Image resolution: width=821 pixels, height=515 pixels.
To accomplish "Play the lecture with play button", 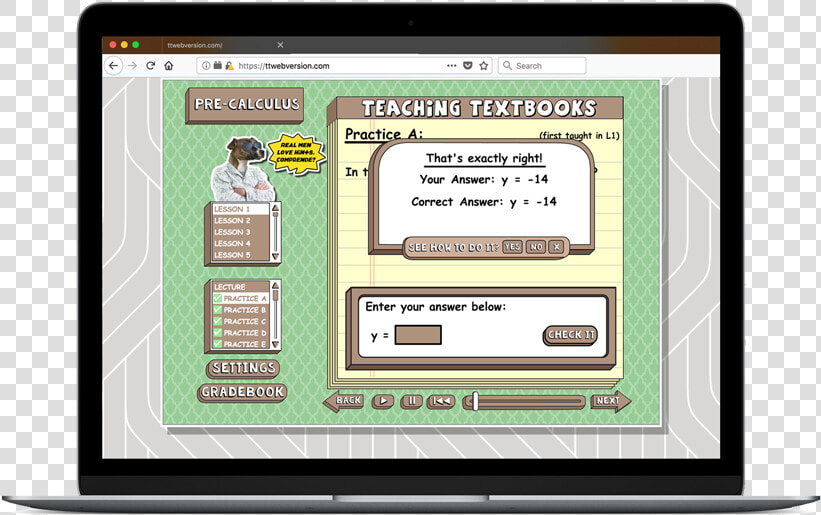I will click(383, 401).
